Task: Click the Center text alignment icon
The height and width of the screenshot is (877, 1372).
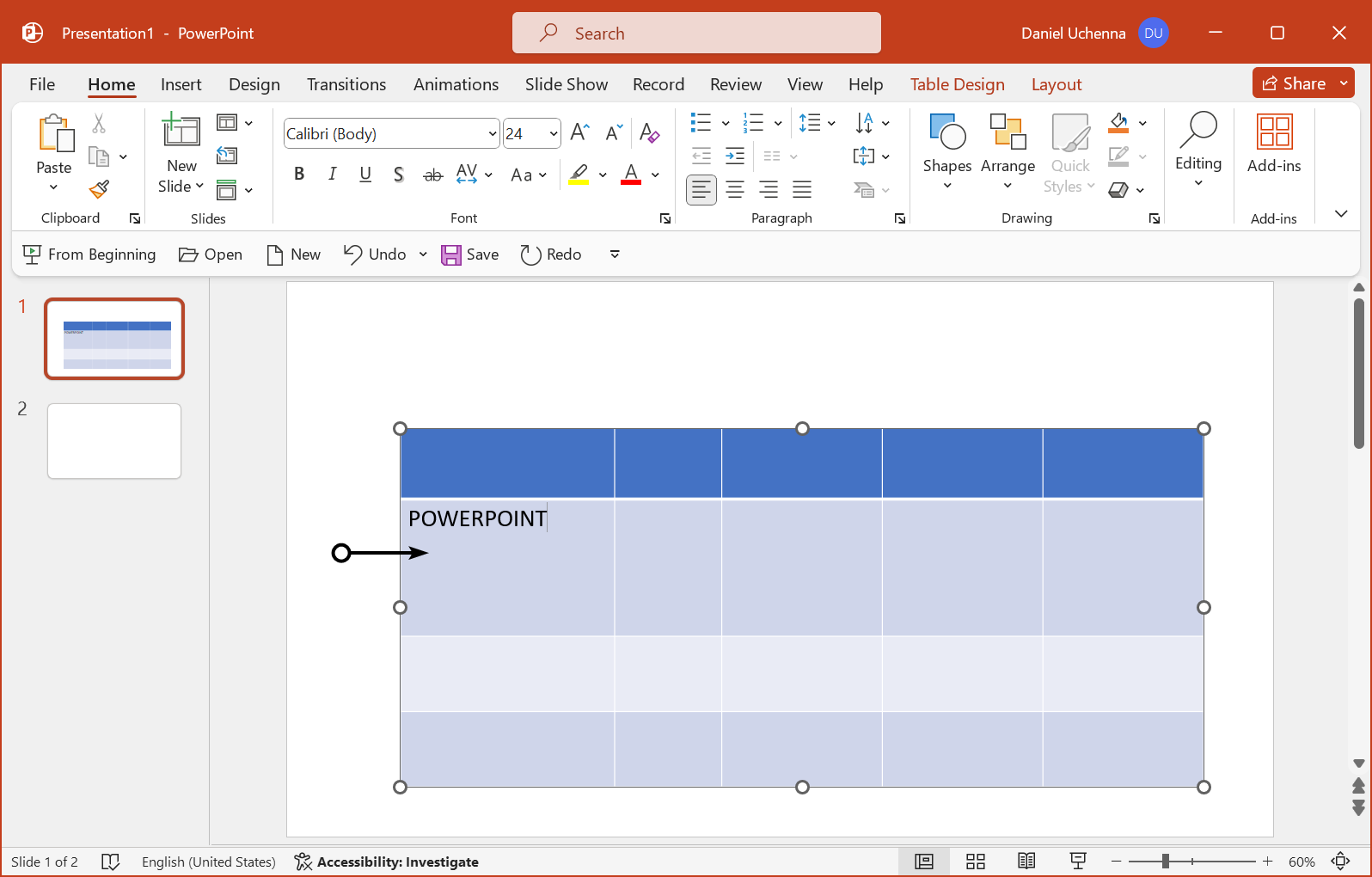Action: click(735, 190)
